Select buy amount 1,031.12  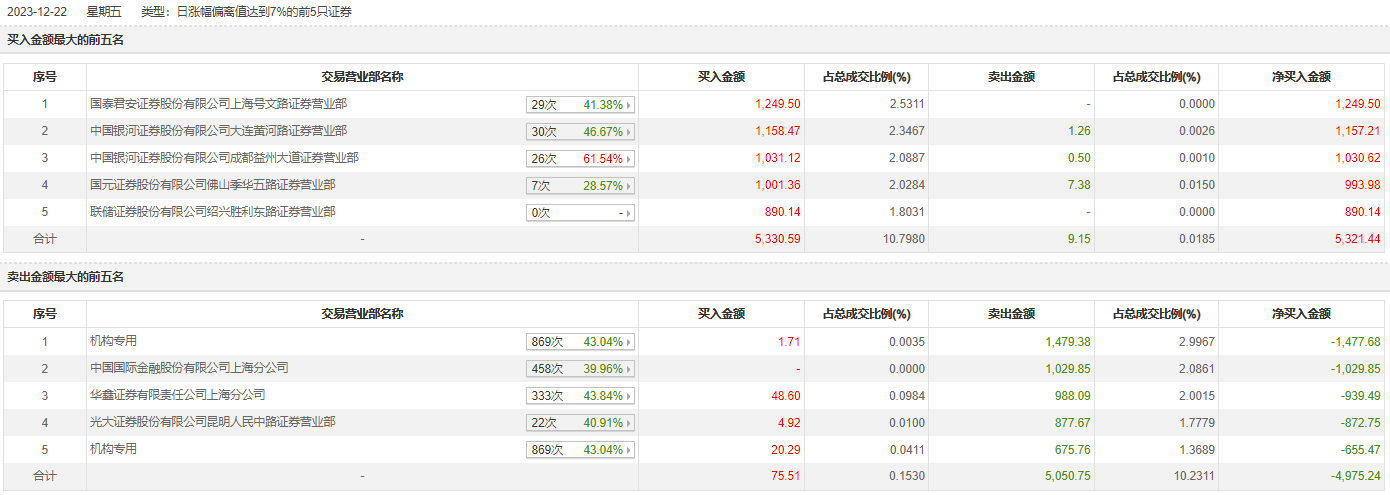(x=778, y=158)
